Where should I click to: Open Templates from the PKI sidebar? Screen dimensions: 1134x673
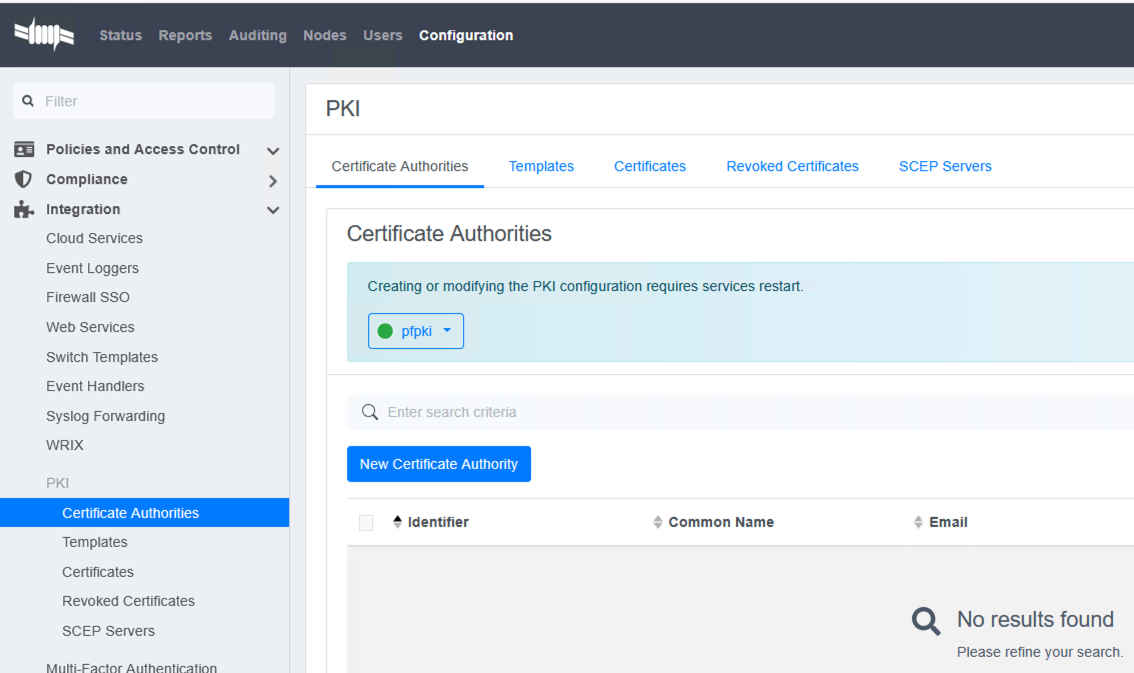tap(94, 541)
